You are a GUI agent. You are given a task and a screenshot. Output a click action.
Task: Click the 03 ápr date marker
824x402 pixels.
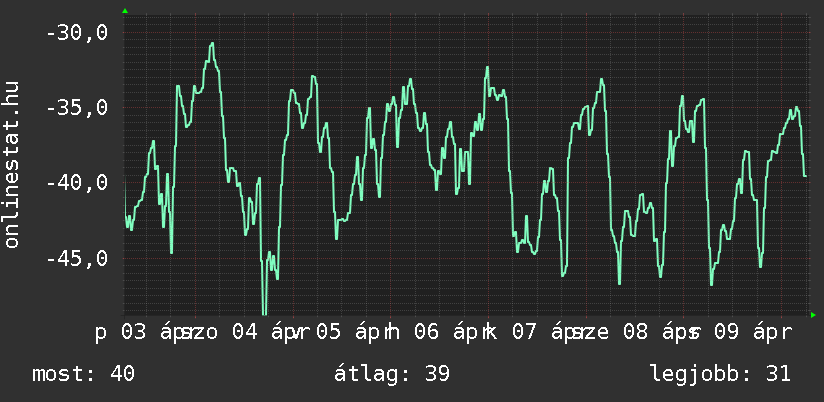pos(152,332)
